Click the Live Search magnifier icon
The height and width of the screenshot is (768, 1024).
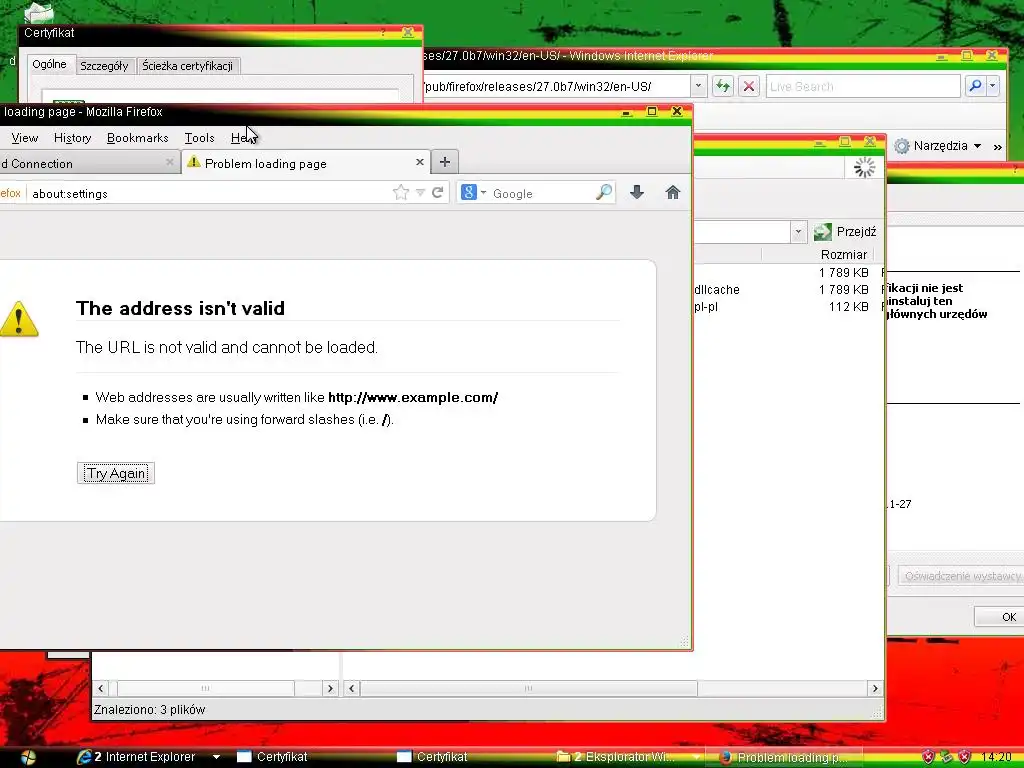coord(975,86)
